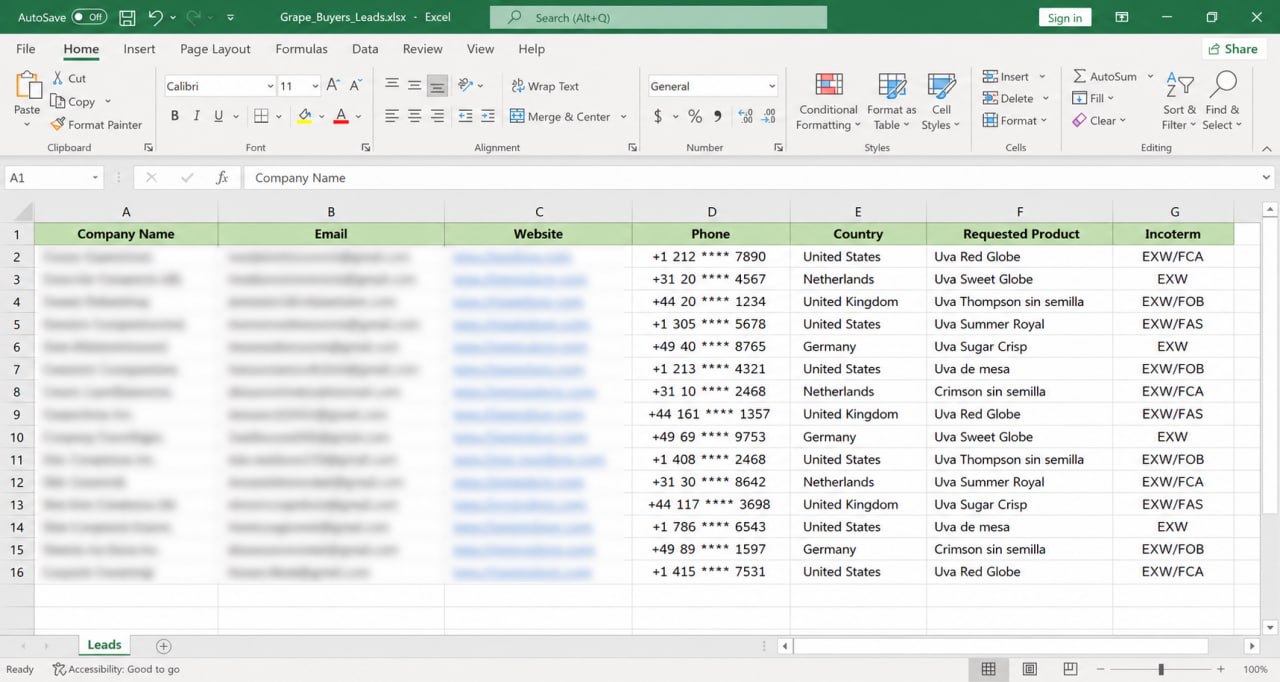Switch to the Formulas tab
This screenshot has height=682, width=1280.
click(301, 49)
